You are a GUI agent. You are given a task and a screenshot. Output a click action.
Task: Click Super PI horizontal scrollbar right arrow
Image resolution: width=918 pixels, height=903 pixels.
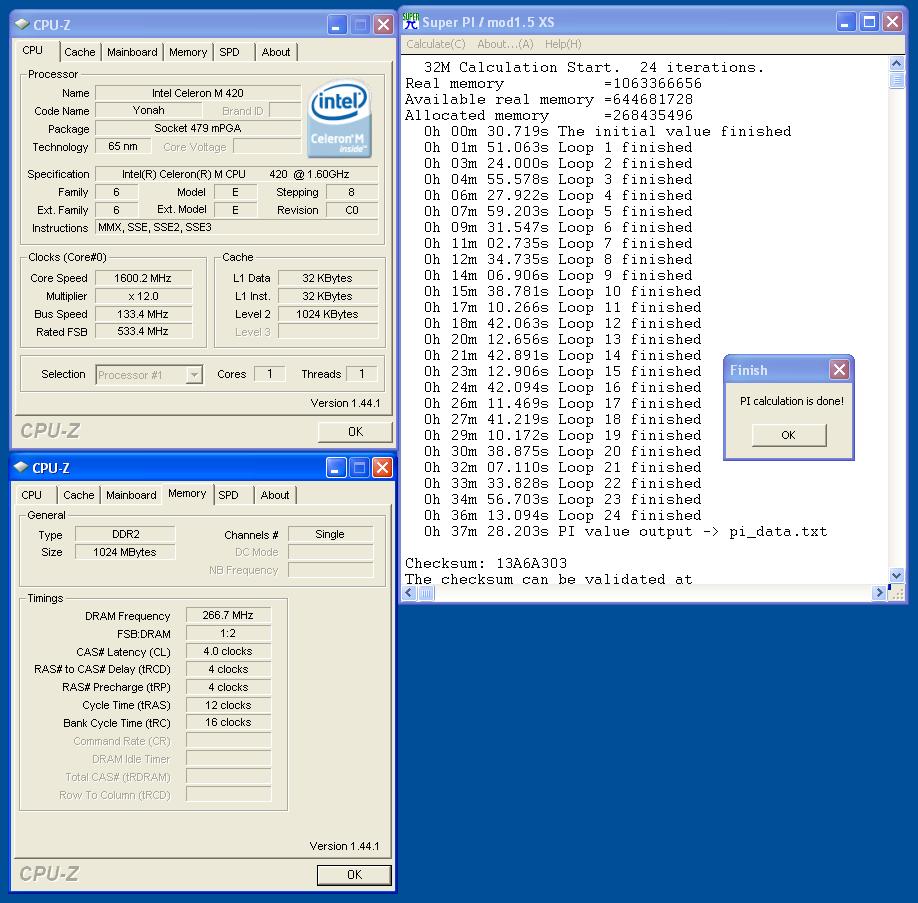coord(878,593)
